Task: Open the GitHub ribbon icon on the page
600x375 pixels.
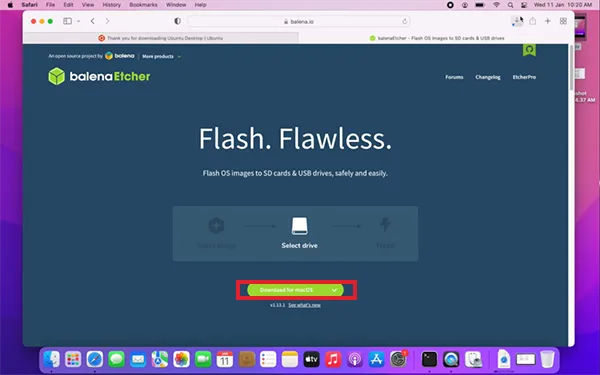Action: (x=529, y=50)
